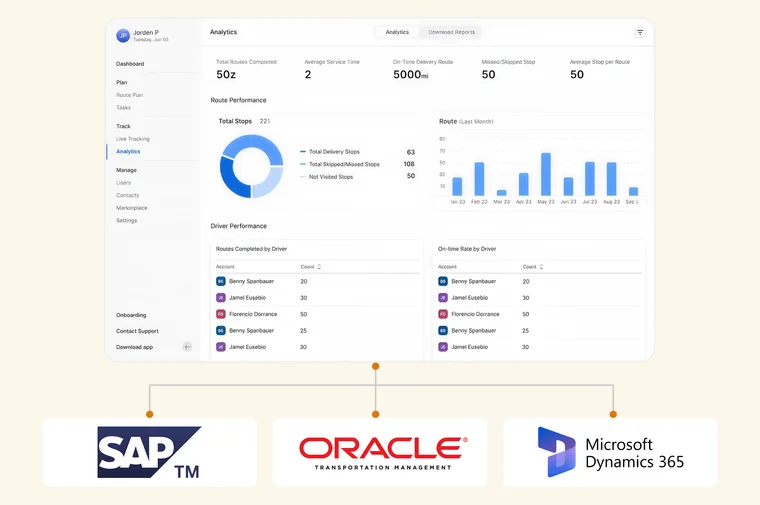Image resolution: width=760 pixels, height=505 pixels.
Task: Click the Feb 23 bar in Route chart
Action: (x=479, y=179)
